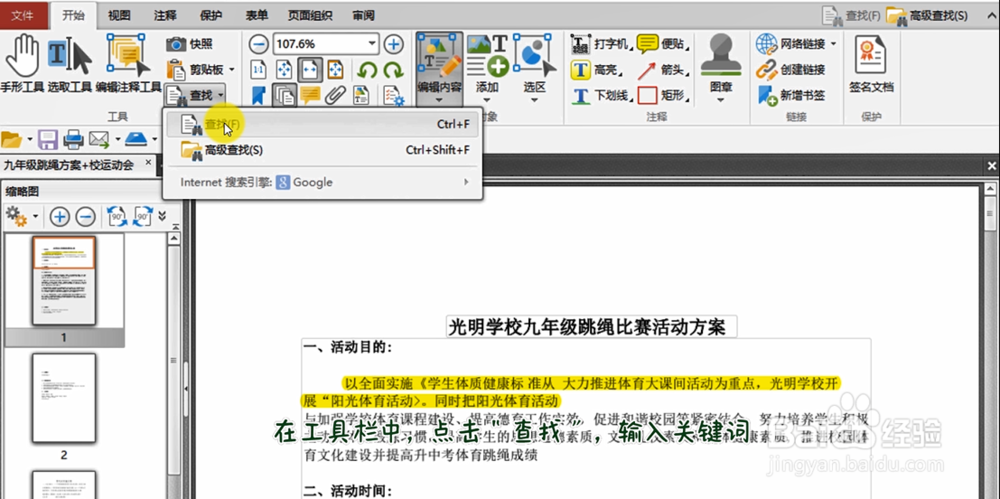The height and width of the screenshot is (499, 1000).
Task: Open the attachments paperclip icon
Action: [335, 95]
